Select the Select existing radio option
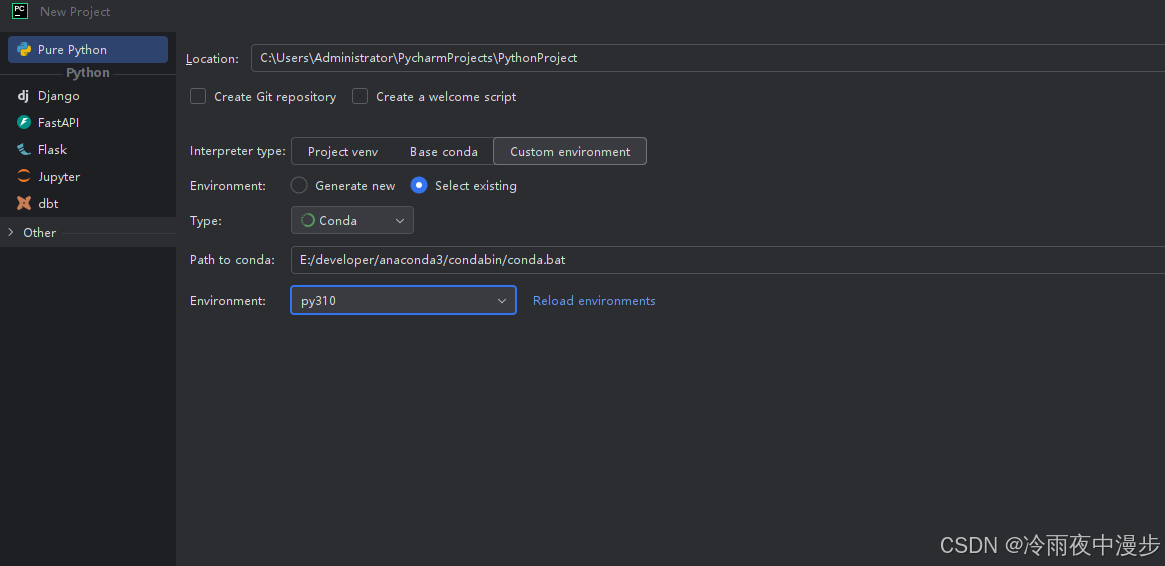Viewport: 1165px width, 566px height. click(x=419, y=185)
